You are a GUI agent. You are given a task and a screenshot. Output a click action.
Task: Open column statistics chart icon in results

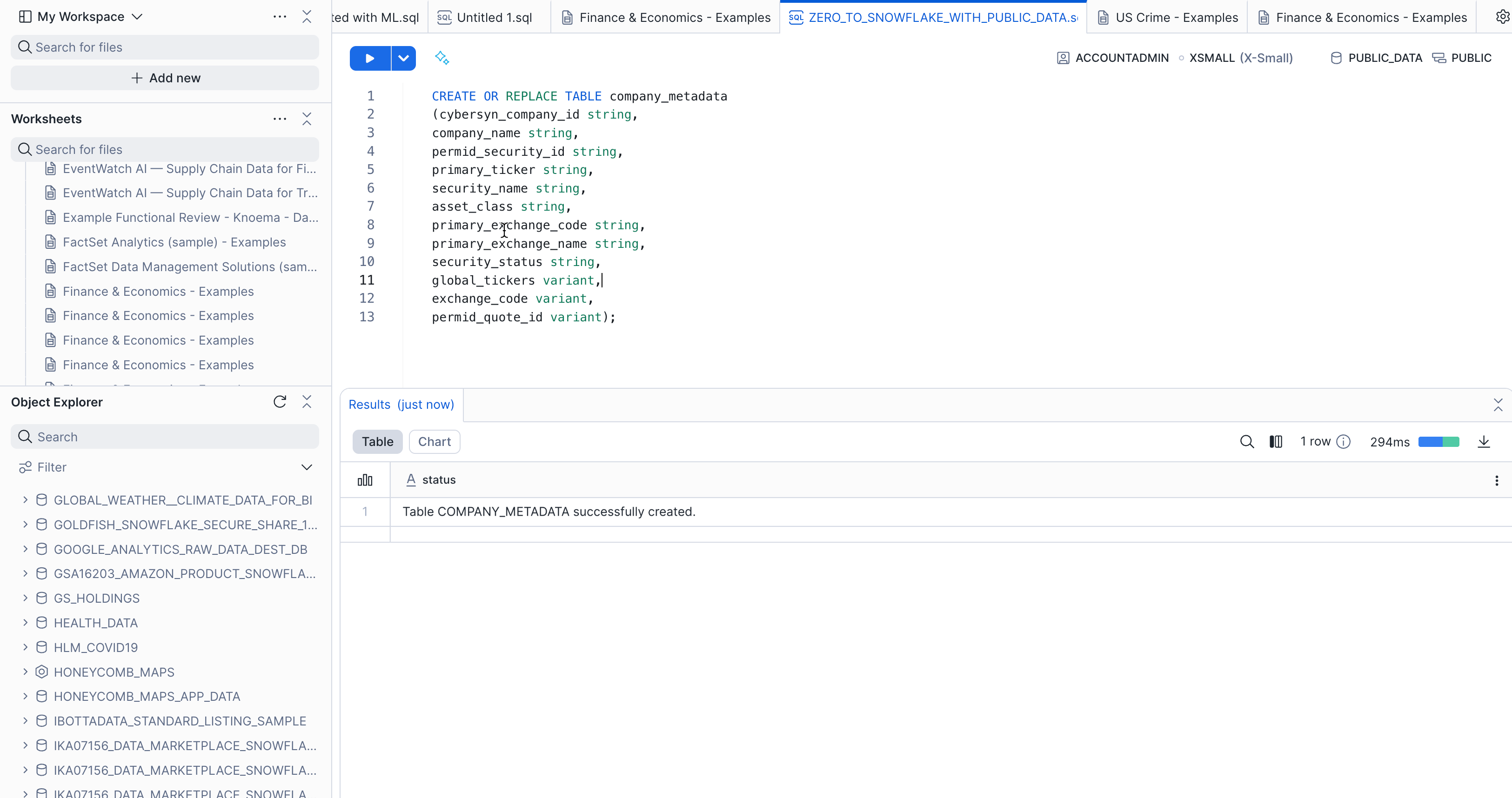[364, 480]
